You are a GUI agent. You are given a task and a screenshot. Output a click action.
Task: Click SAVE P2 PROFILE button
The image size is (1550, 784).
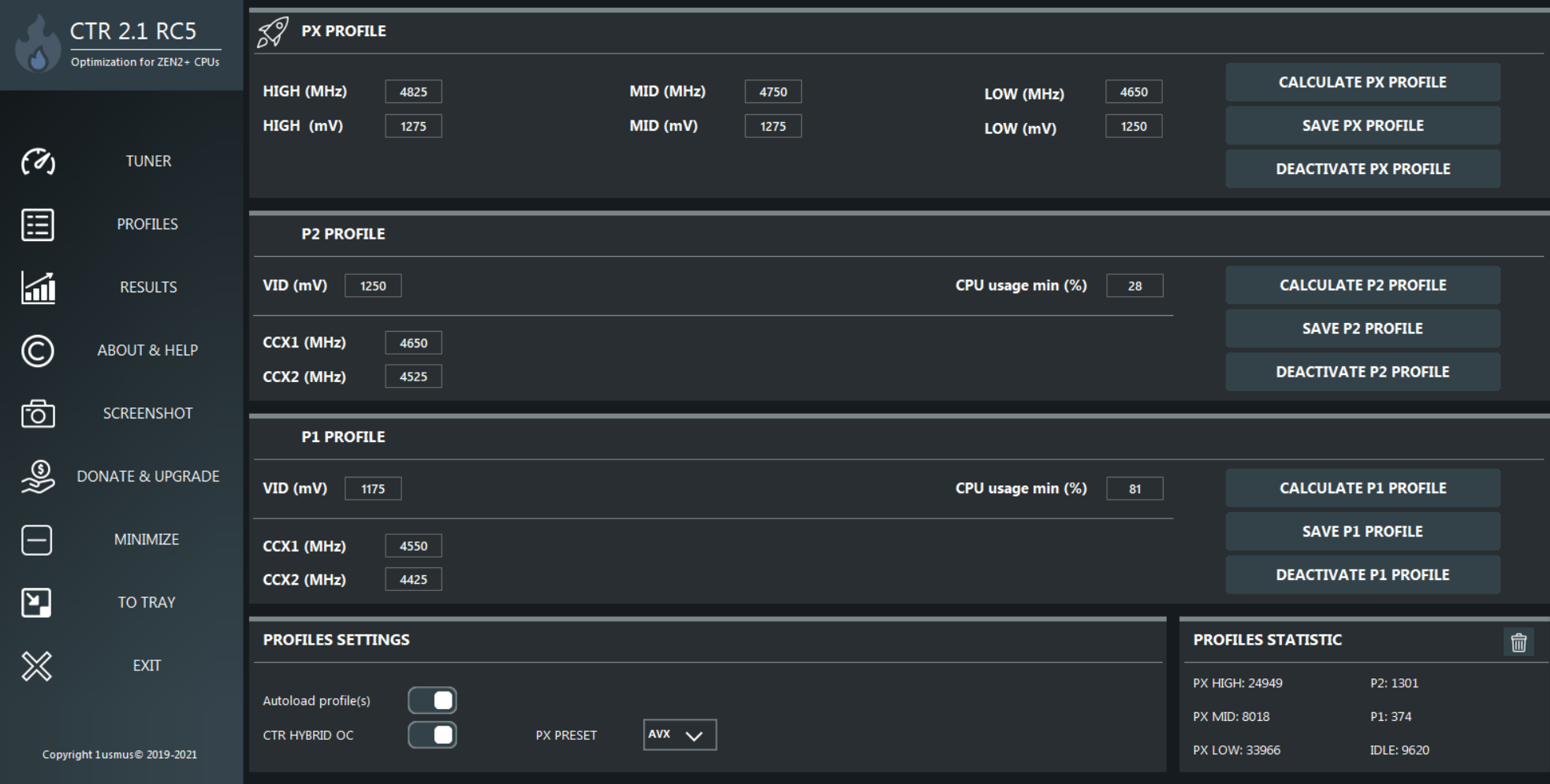1362,329
